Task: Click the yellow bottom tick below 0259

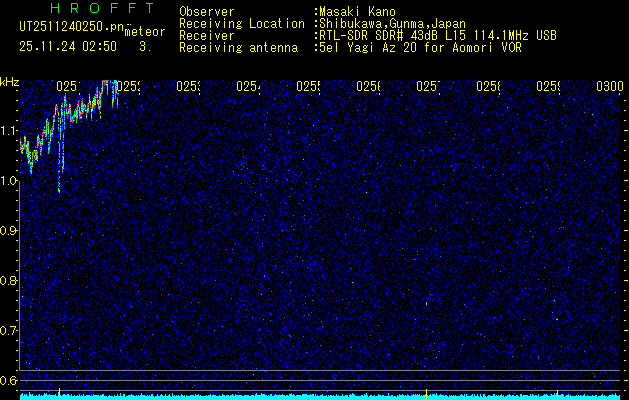Action: [557, 394]
